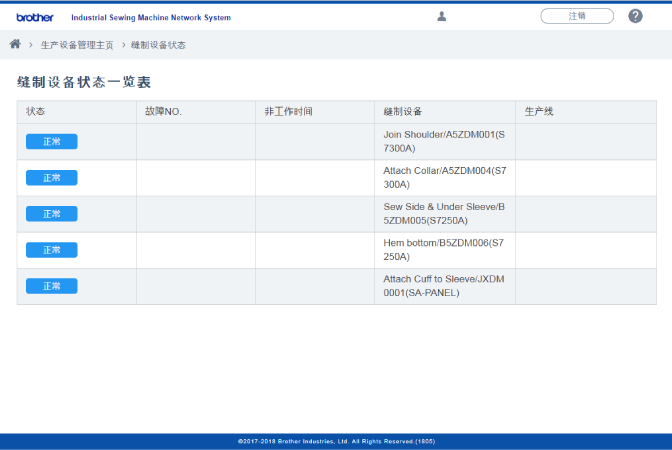Select 缝制设备状态 breadcrumb item

[x=158, y=45]
